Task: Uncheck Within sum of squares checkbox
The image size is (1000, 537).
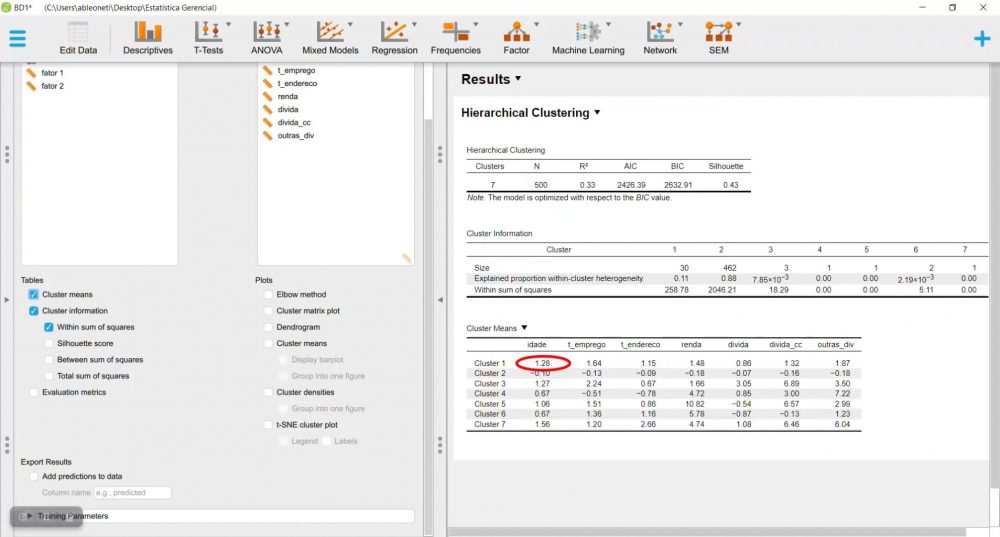Action: (48, 327)
